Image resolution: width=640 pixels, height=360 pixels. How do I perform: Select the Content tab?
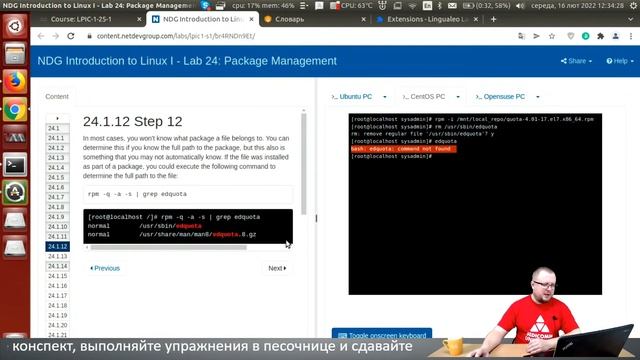coord(57,96)
